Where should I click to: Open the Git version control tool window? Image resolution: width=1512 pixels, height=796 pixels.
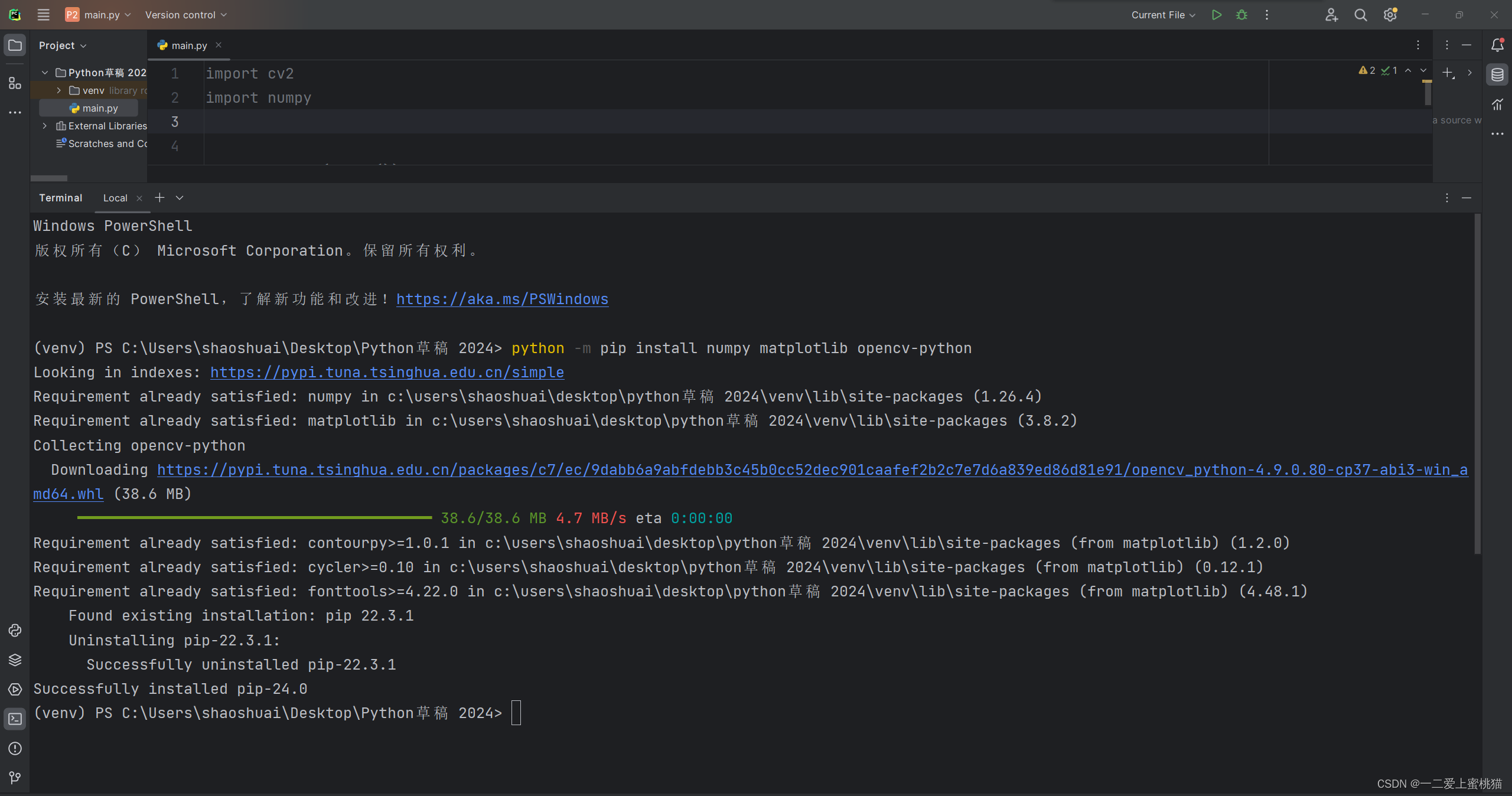click(15, 778)
